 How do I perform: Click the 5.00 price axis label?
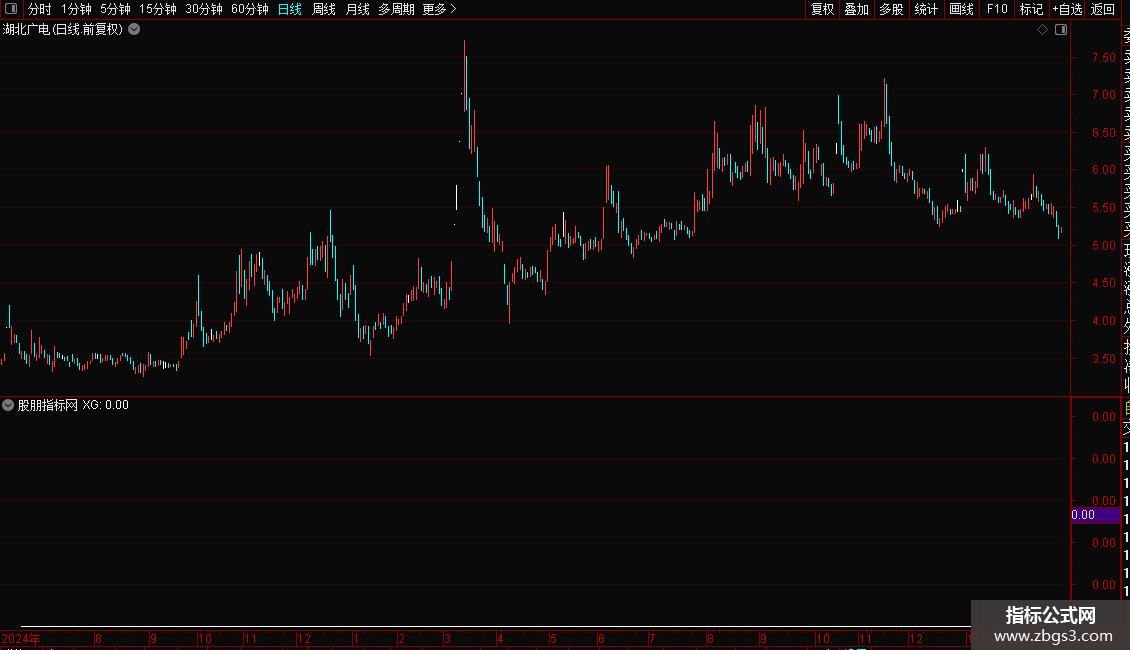[1103, 246]
